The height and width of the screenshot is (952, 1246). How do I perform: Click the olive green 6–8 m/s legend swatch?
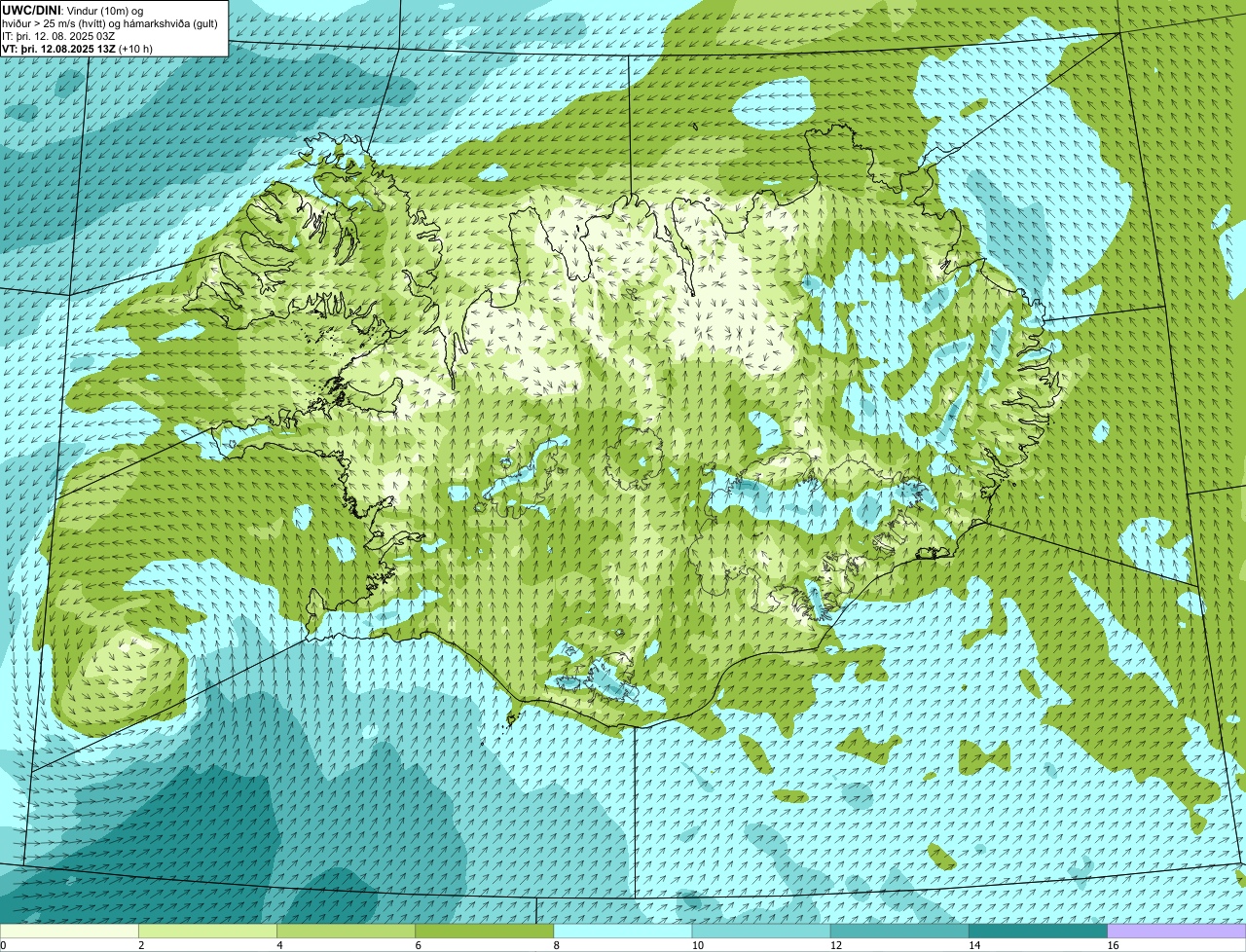coord(484,932)
